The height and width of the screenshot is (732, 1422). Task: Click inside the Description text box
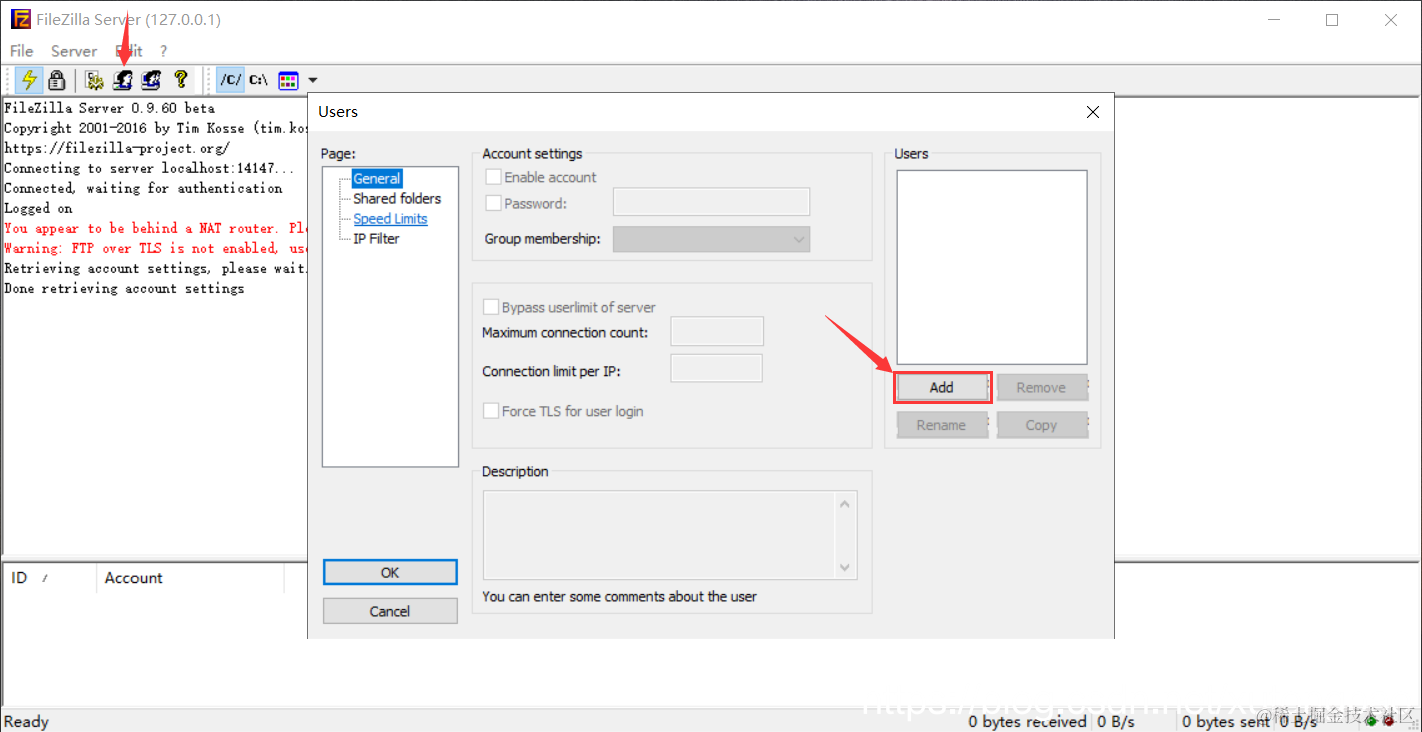click(x=660, y=534)
